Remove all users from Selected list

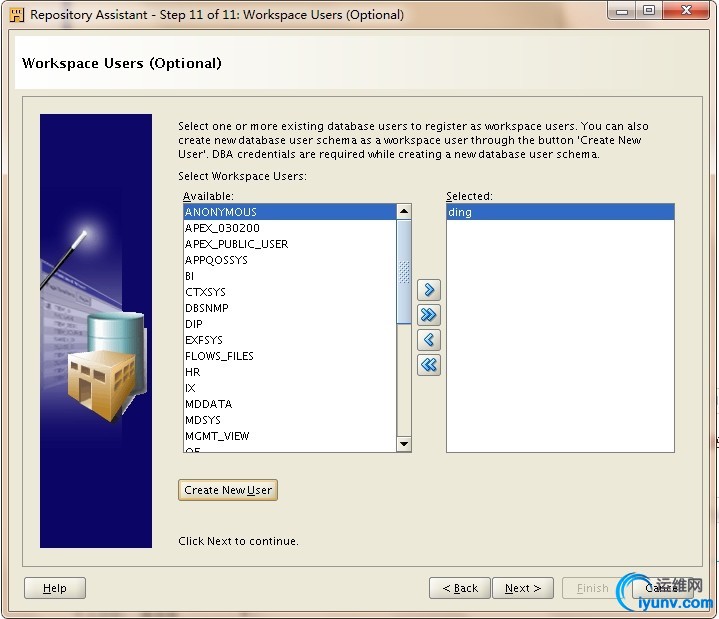click(429, 365)
